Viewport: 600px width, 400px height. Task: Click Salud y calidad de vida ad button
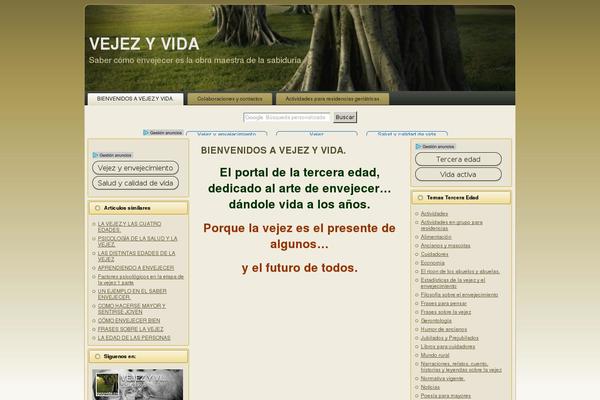pyautogui.click(x=136, y=183)
